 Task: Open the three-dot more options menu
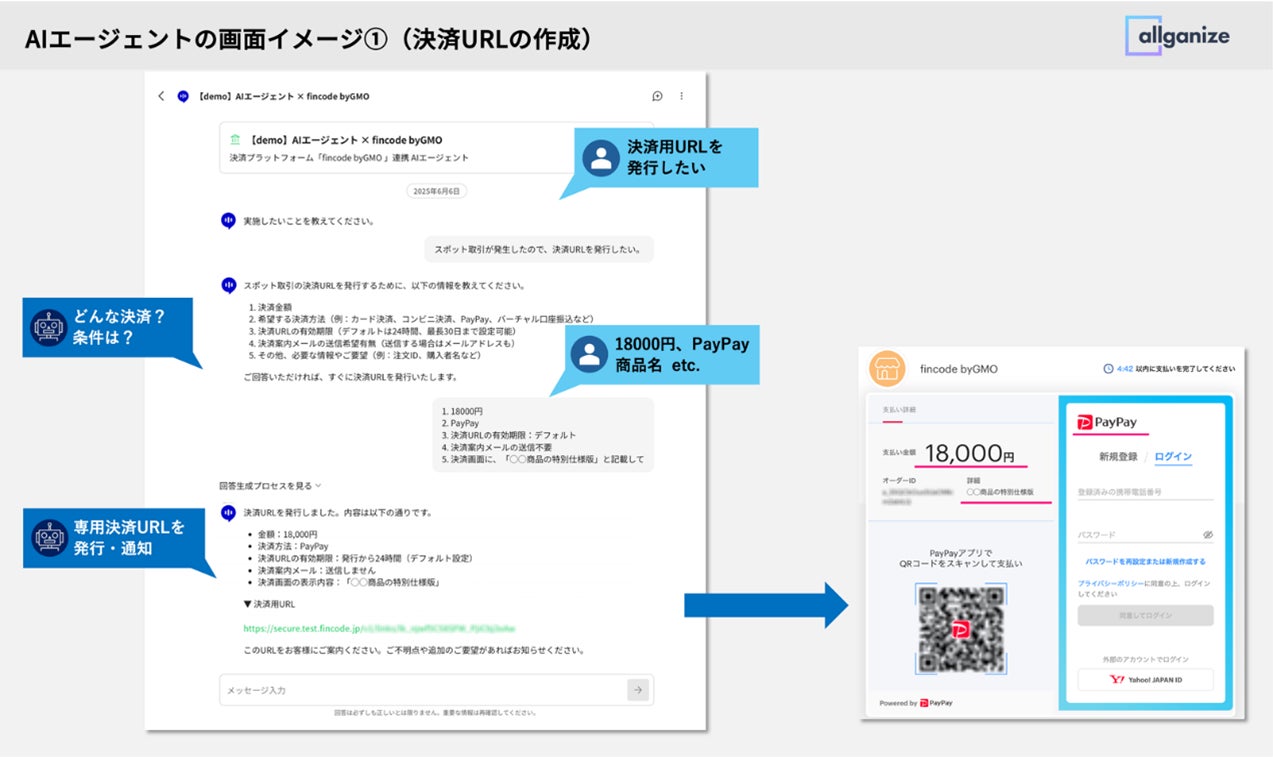pyautogui.click(x=682, y=96)
